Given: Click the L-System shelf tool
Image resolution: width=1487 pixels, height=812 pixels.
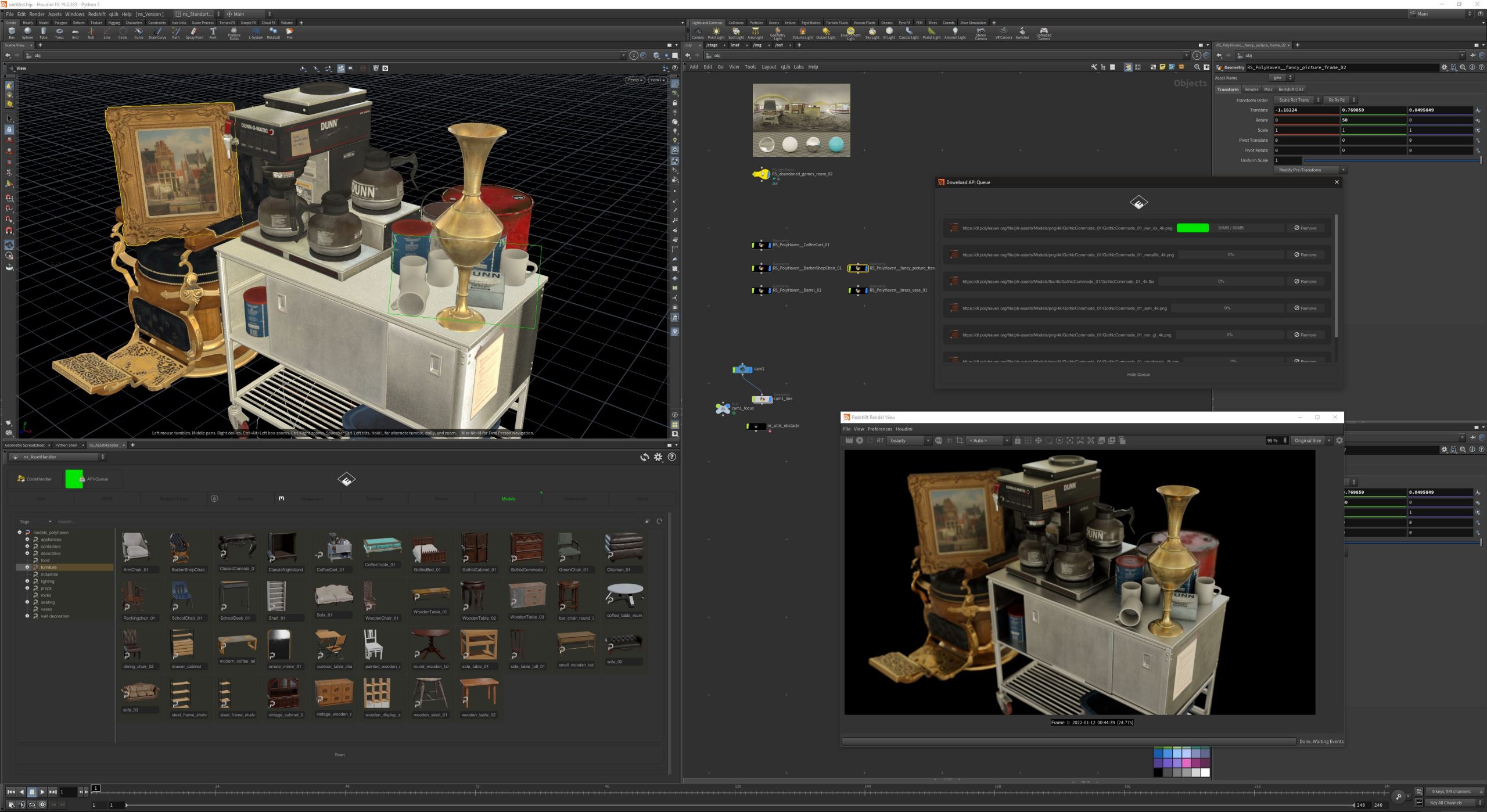Looking at the screenshot, I should 256,33.
